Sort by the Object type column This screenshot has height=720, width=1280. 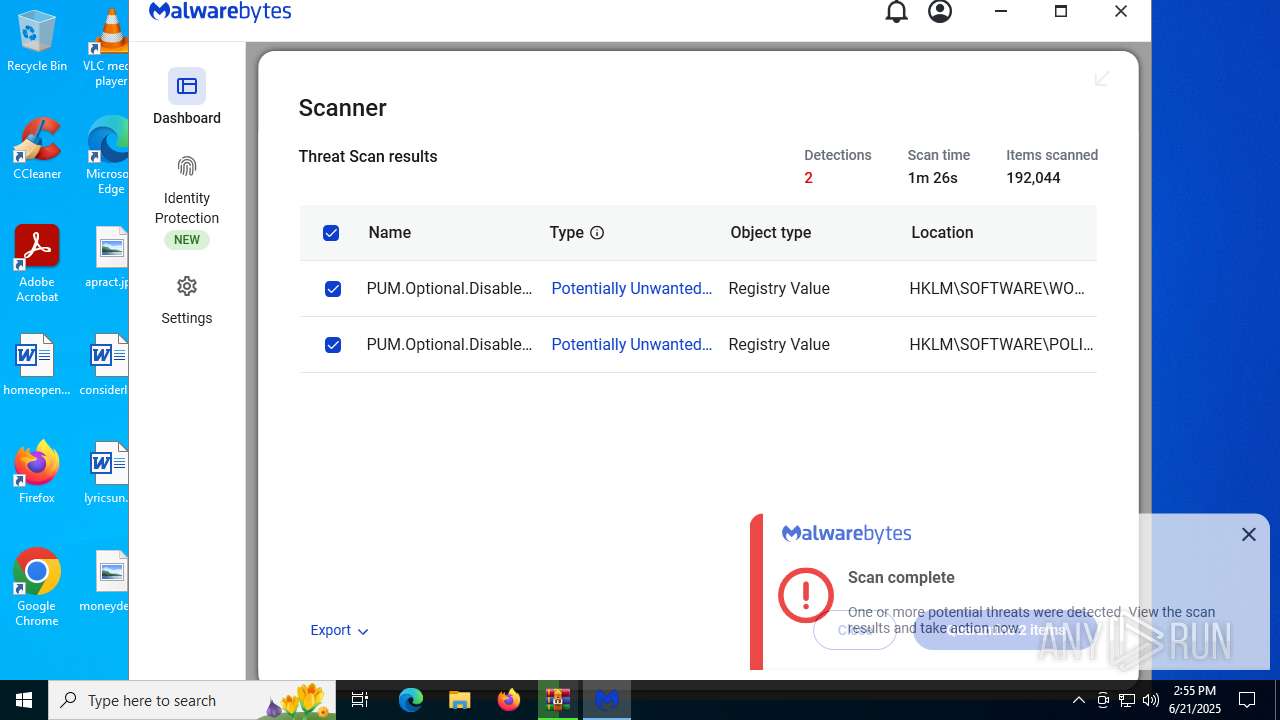[771, 232]
